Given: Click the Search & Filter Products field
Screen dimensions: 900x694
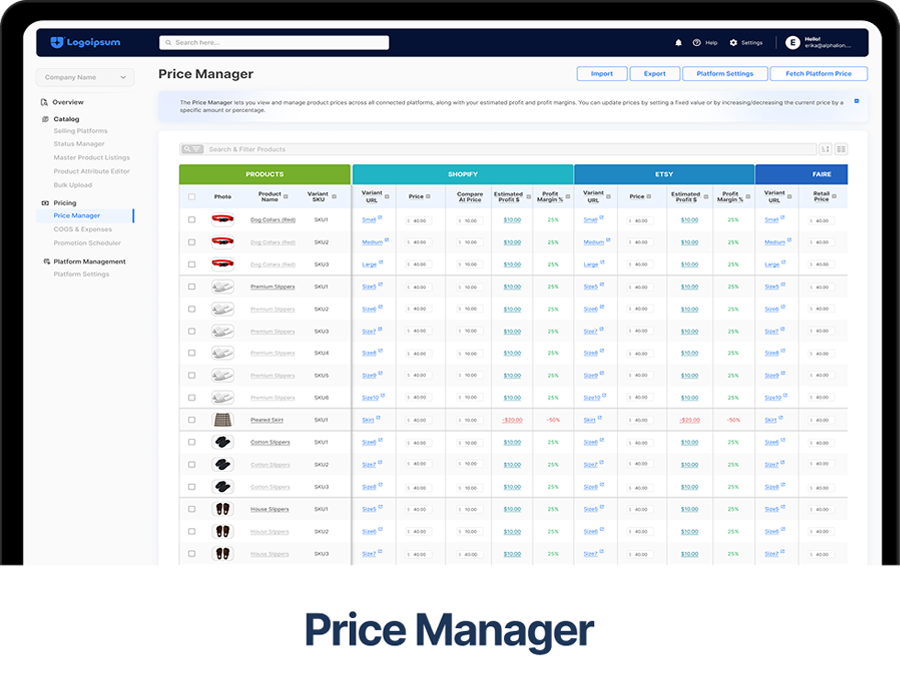Looking at the screenshot, I should (x=500, y=149).
